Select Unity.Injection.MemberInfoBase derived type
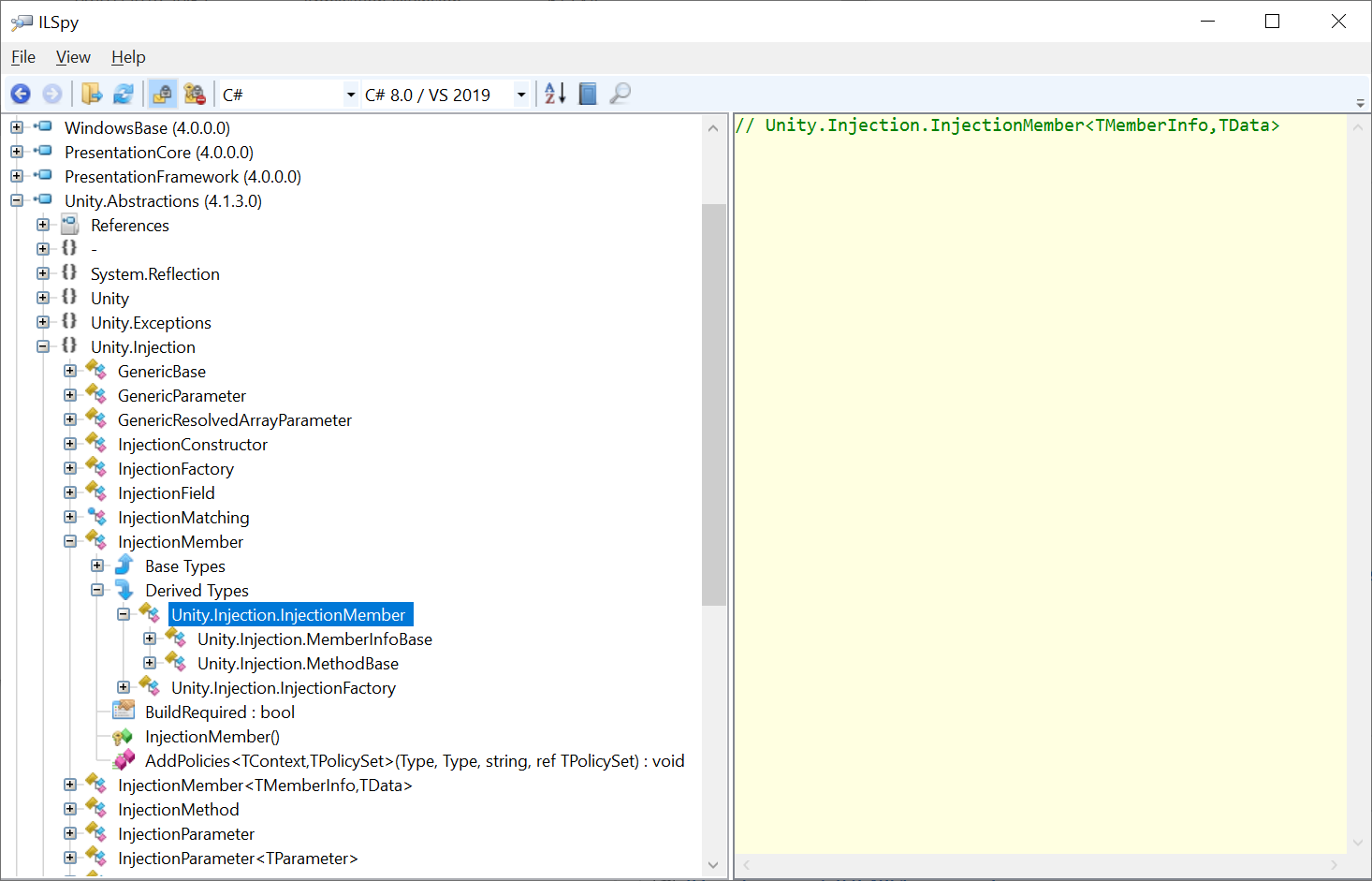The width and height of the screenshot is (1372, 881). tap(315, 639)
